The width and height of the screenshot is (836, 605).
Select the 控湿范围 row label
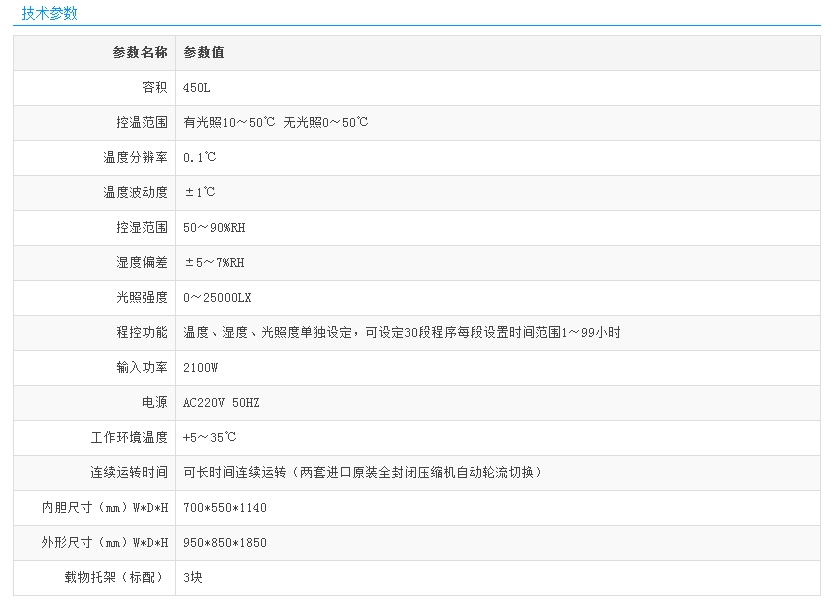[141, 228]
